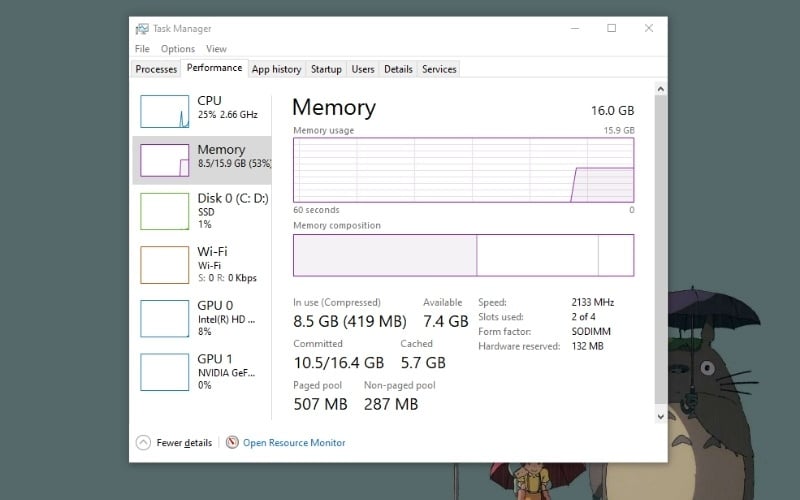
Task: Click the Open Resource Monitor link
Action: pos(294,443)
